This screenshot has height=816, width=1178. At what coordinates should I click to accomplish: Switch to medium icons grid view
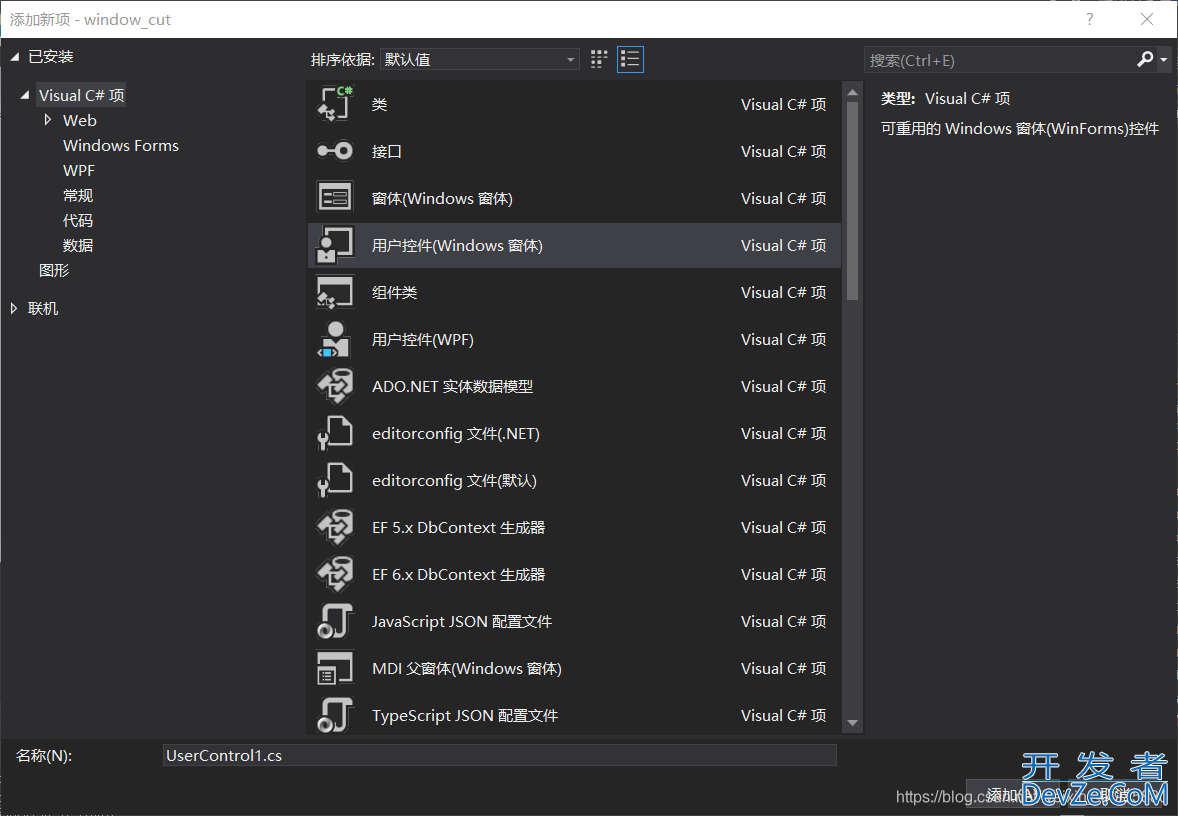(x=599, y=59)
